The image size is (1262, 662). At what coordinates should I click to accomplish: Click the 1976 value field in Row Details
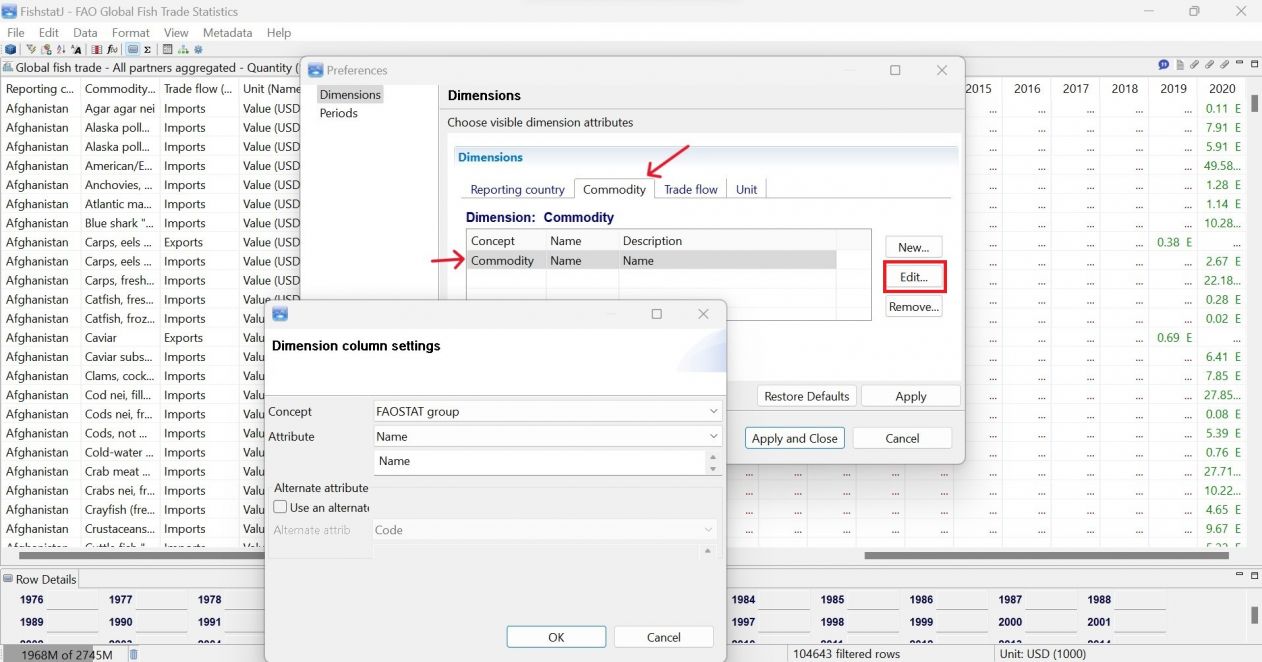point(73,600)
